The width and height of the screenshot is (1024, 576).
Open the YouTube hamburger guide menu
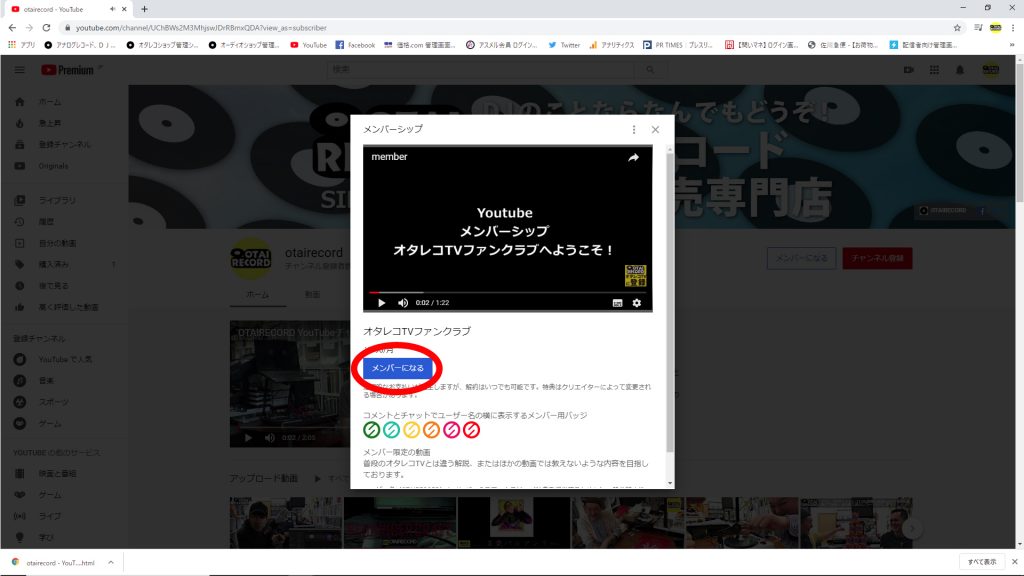click(x=20, y=70)
